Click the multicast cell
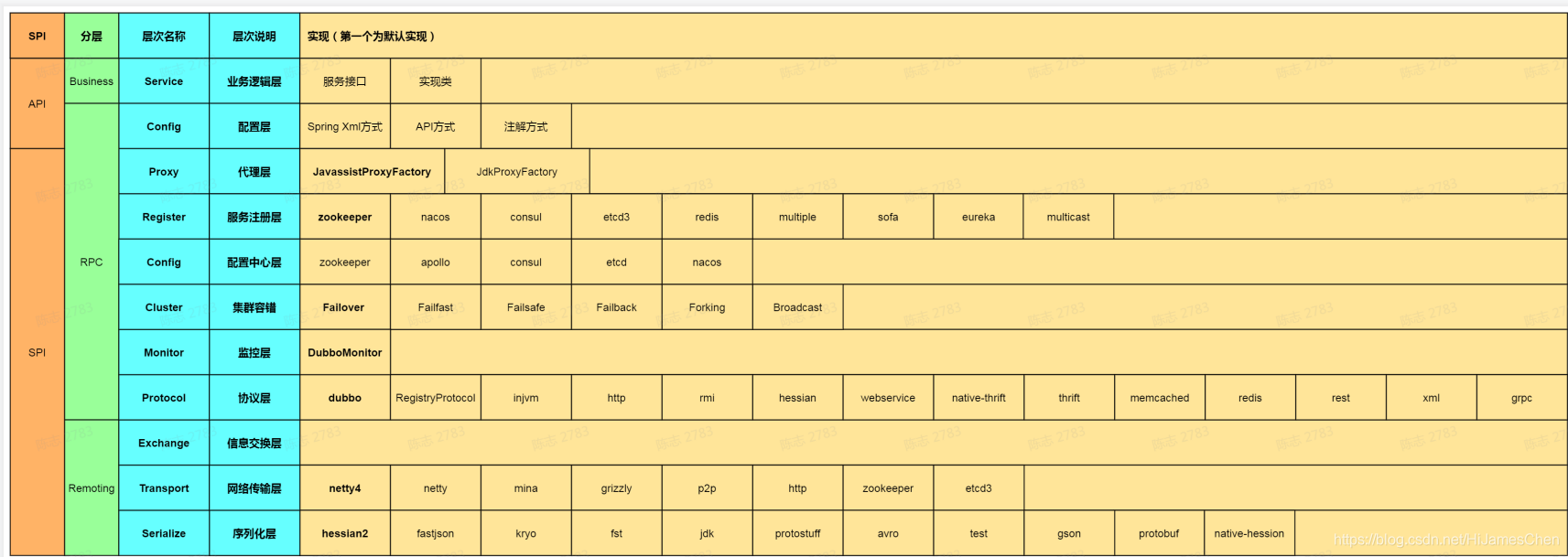The width and height of the screenshot is (1568, 557). click(x=1068, y=218)
